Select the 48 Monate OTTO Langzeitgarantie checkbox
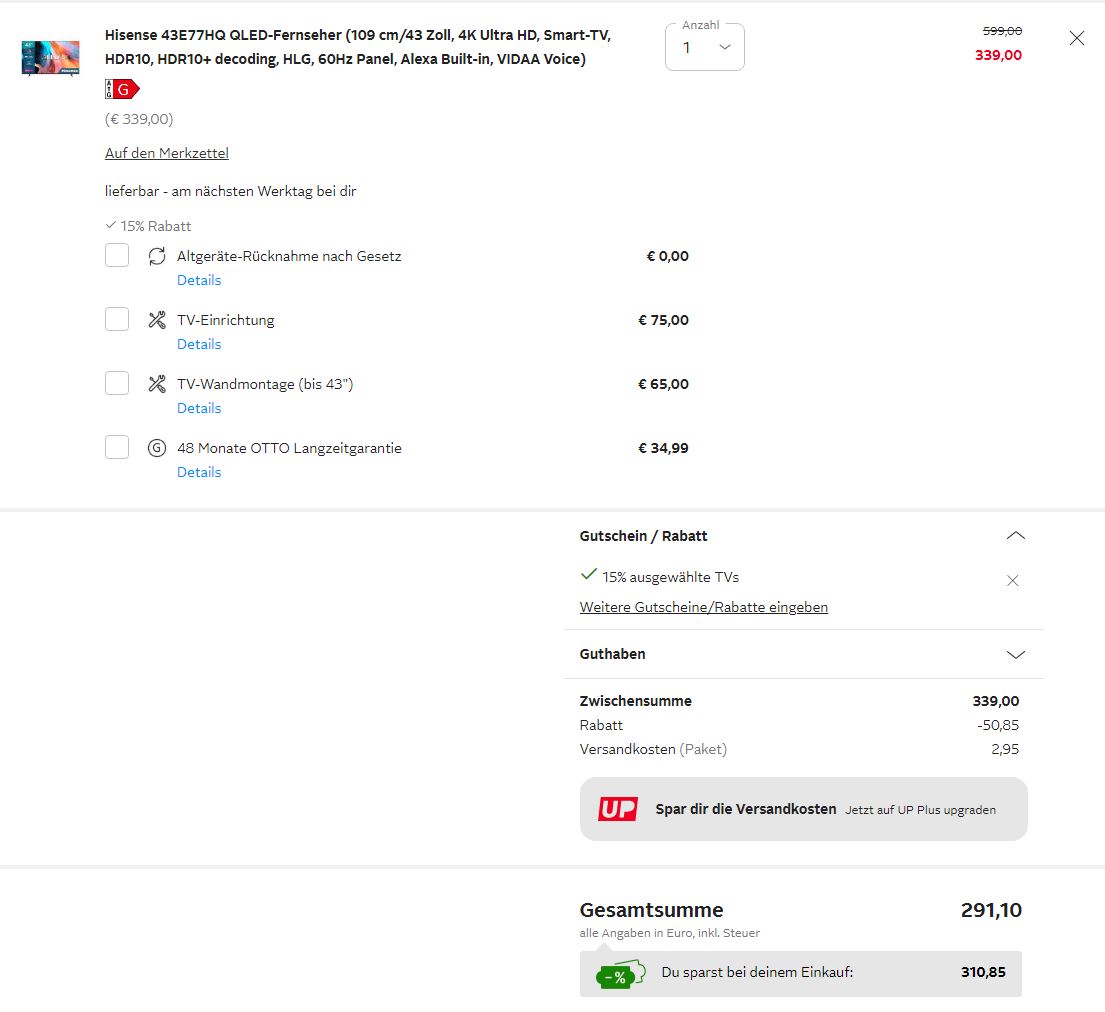 tap(117, 448)
